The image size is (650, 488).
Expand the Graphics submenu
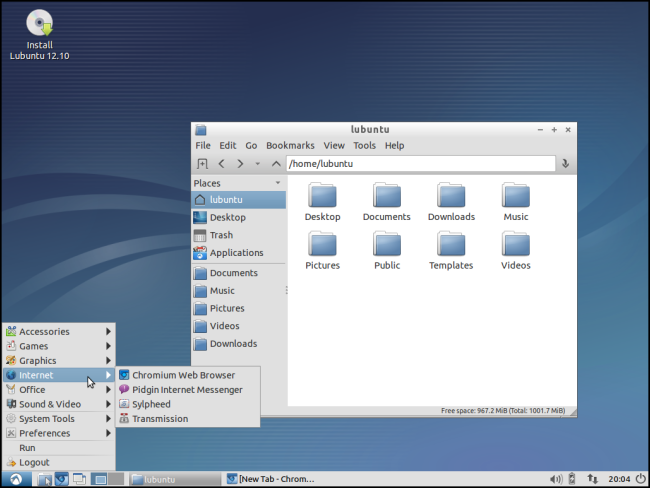tap(59, 361)
